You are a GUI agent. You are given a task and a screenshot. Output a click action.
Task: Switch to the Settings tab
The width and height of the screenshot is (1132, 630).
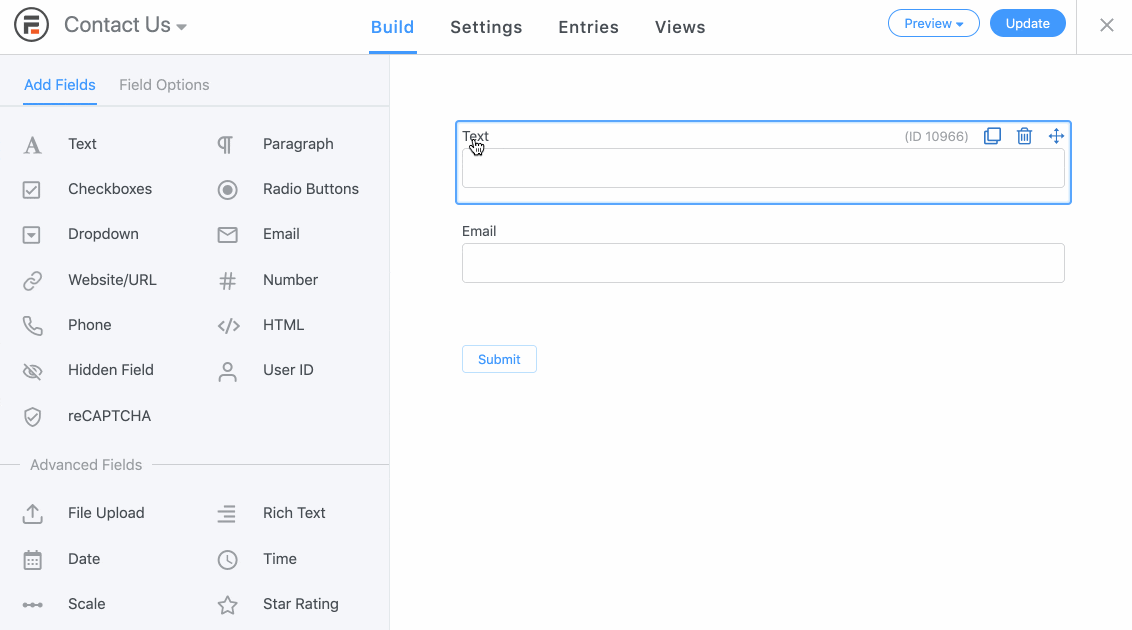point(486,27)
